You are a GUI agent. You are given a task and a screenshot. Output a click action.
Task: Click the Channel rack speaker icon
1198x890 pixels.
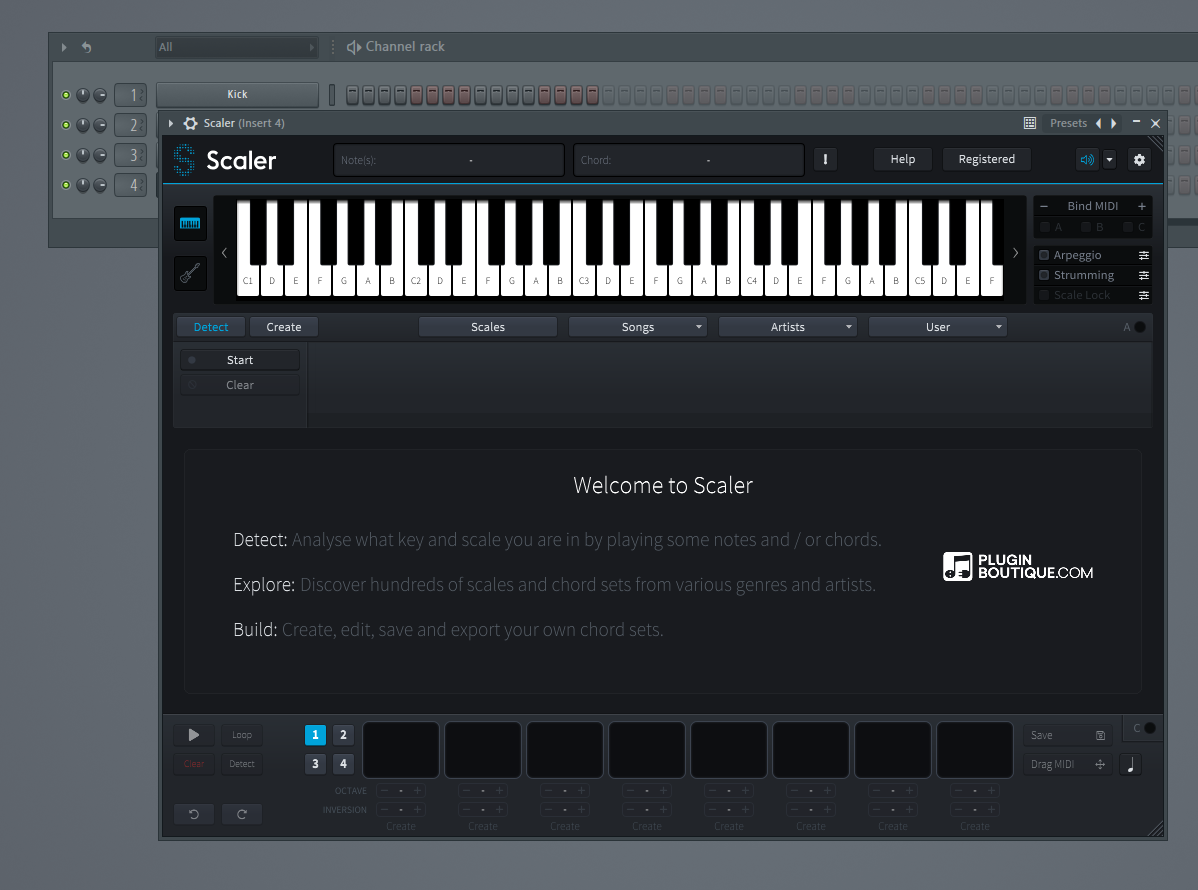coord(354,47)
